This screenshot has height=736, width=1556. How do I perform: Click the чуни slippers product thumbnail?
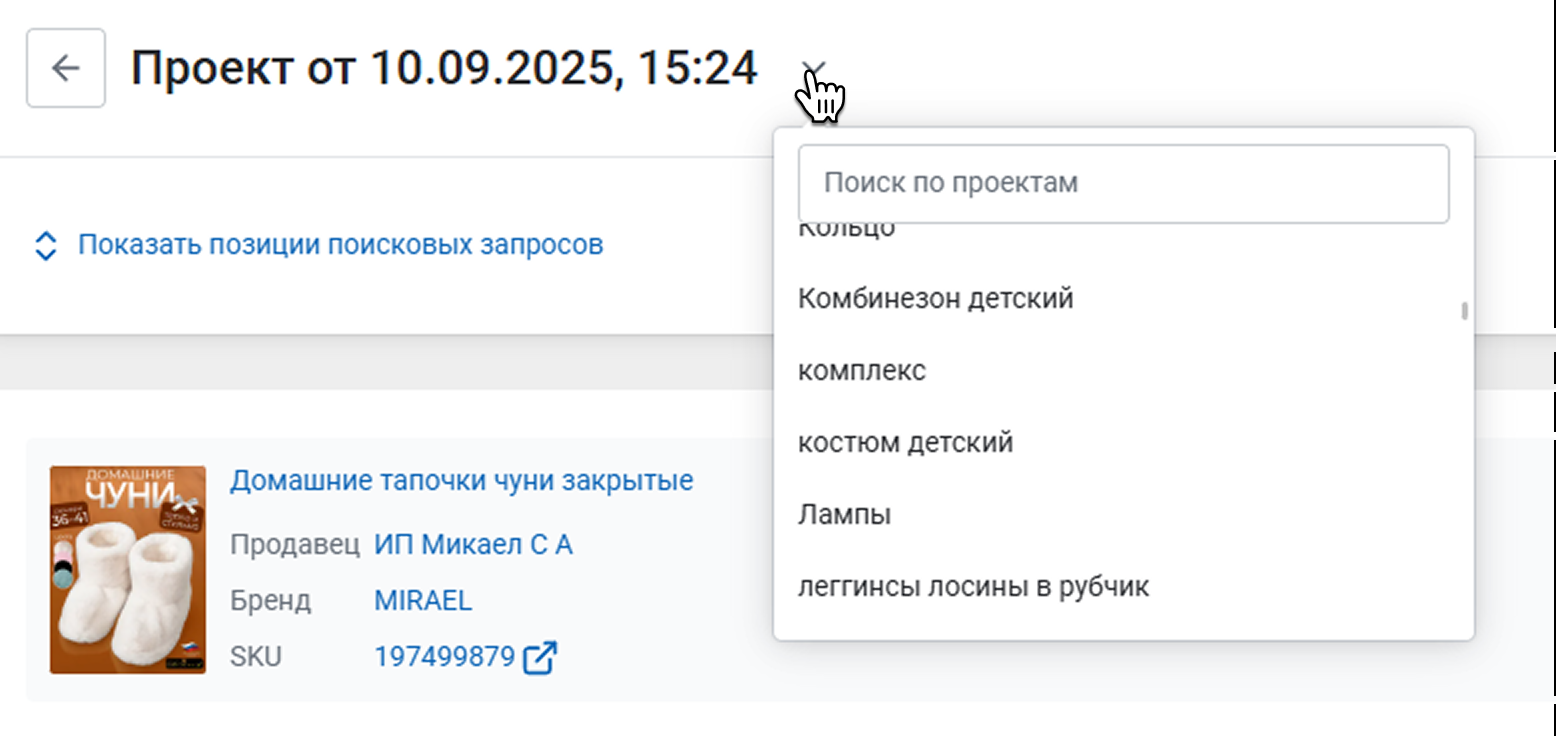click(x=128, y=570)
